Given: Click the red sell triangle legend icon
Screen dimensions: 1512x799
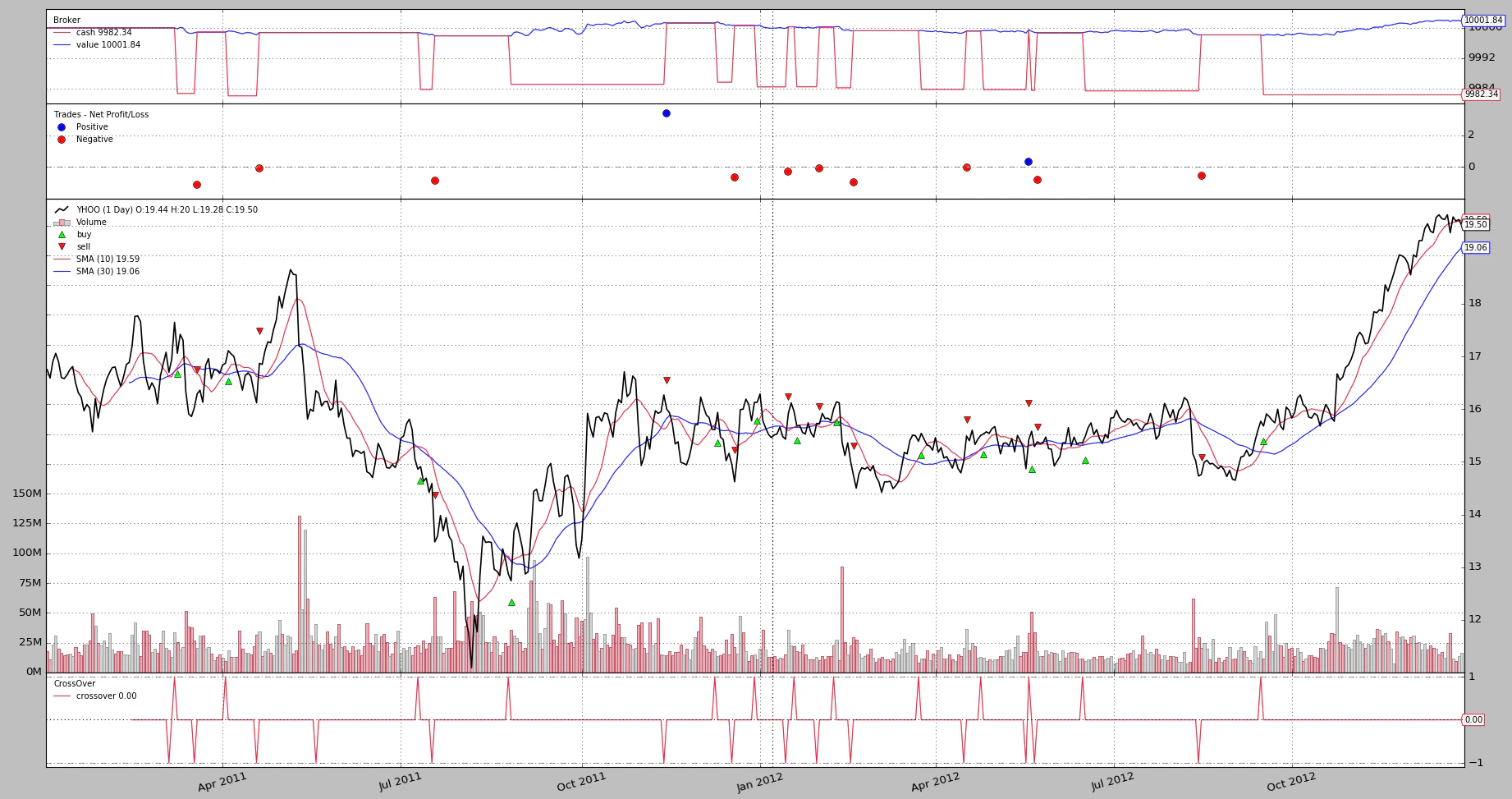Looking at the screenshot, I should [62, 246].
